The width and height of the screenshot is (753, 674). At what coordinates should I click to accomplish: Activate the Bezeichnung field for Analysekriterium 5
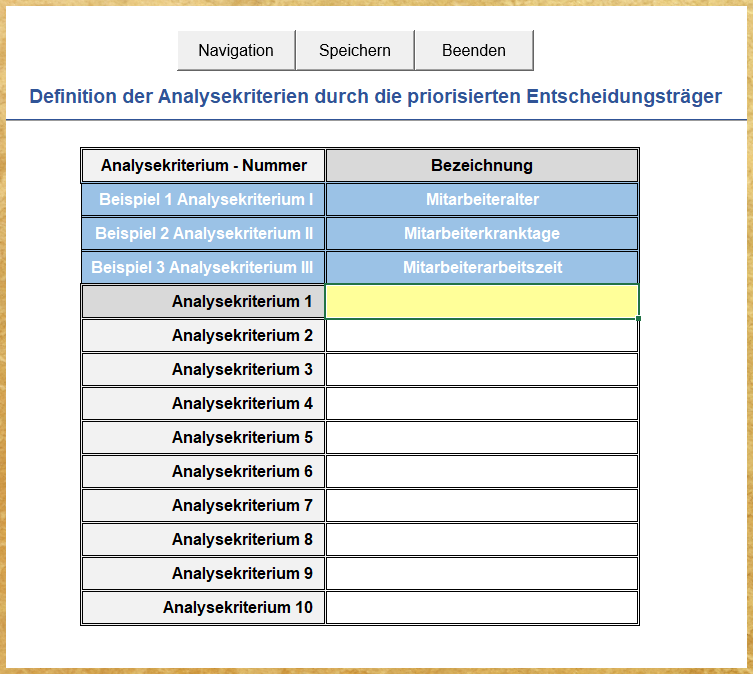point(481,437)
